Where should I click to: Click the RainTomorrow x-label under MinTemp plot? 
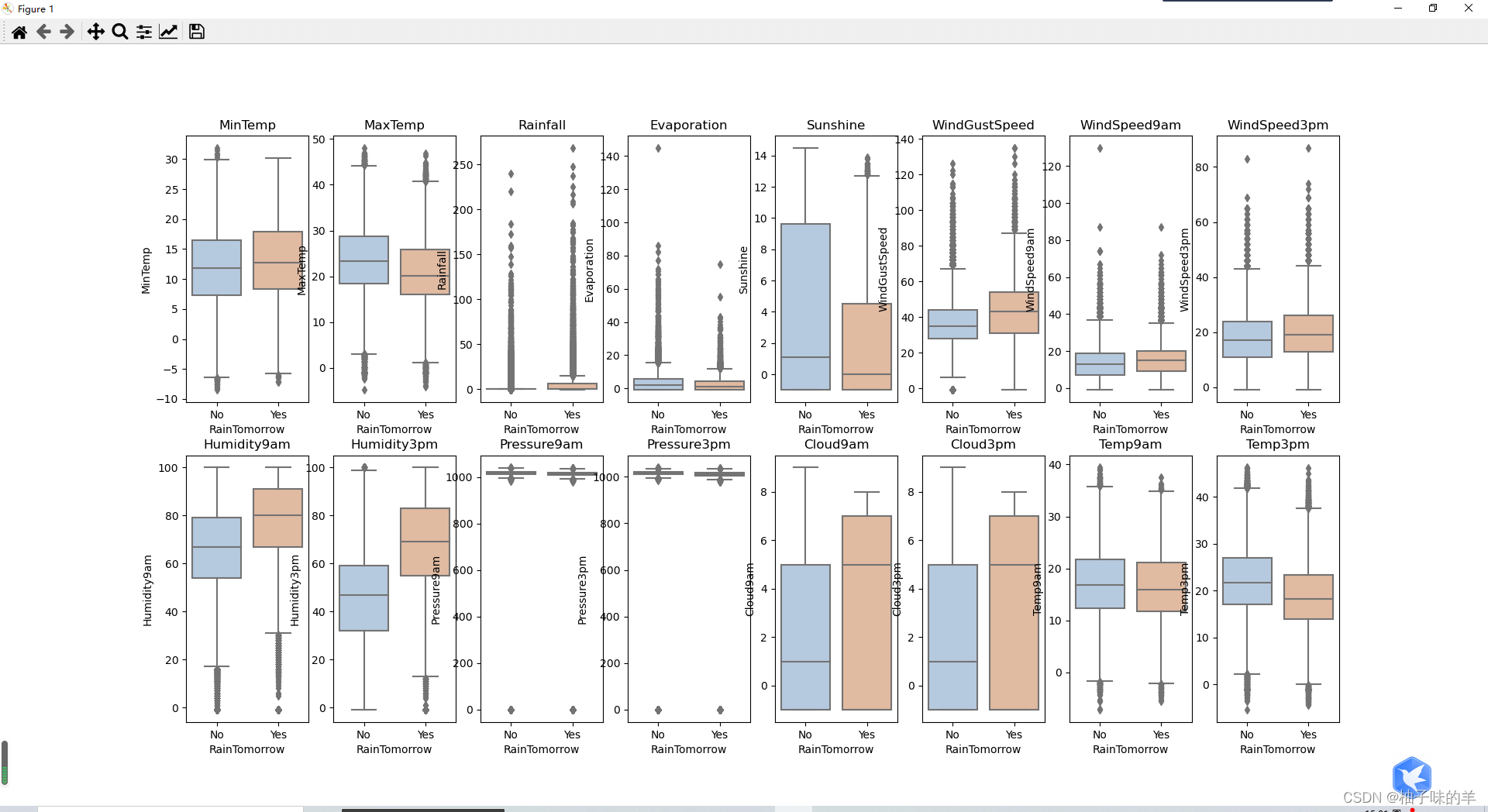tap(247, 429)
